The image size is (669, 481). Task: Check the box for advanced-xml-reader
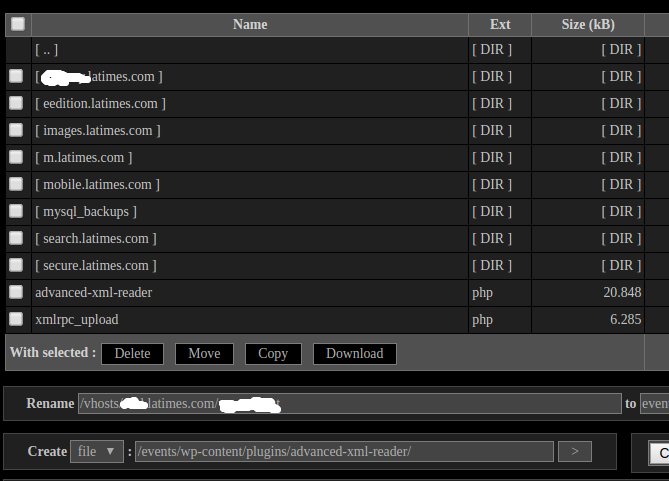pyautogui.click(x=16, y=292)
